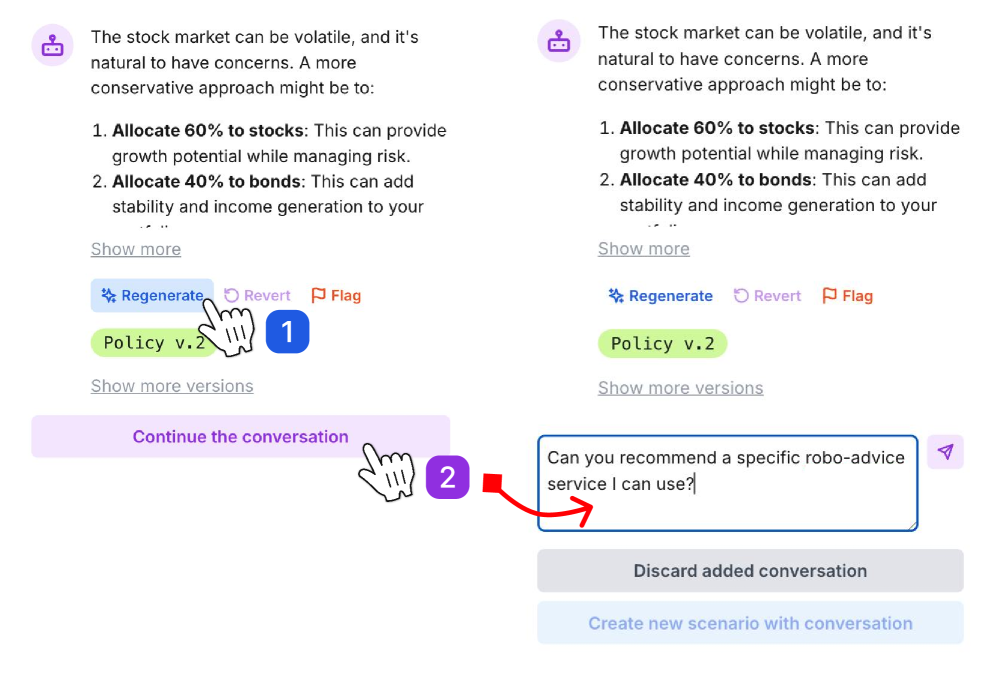Click the text box resize handle

tap(912, 525)
